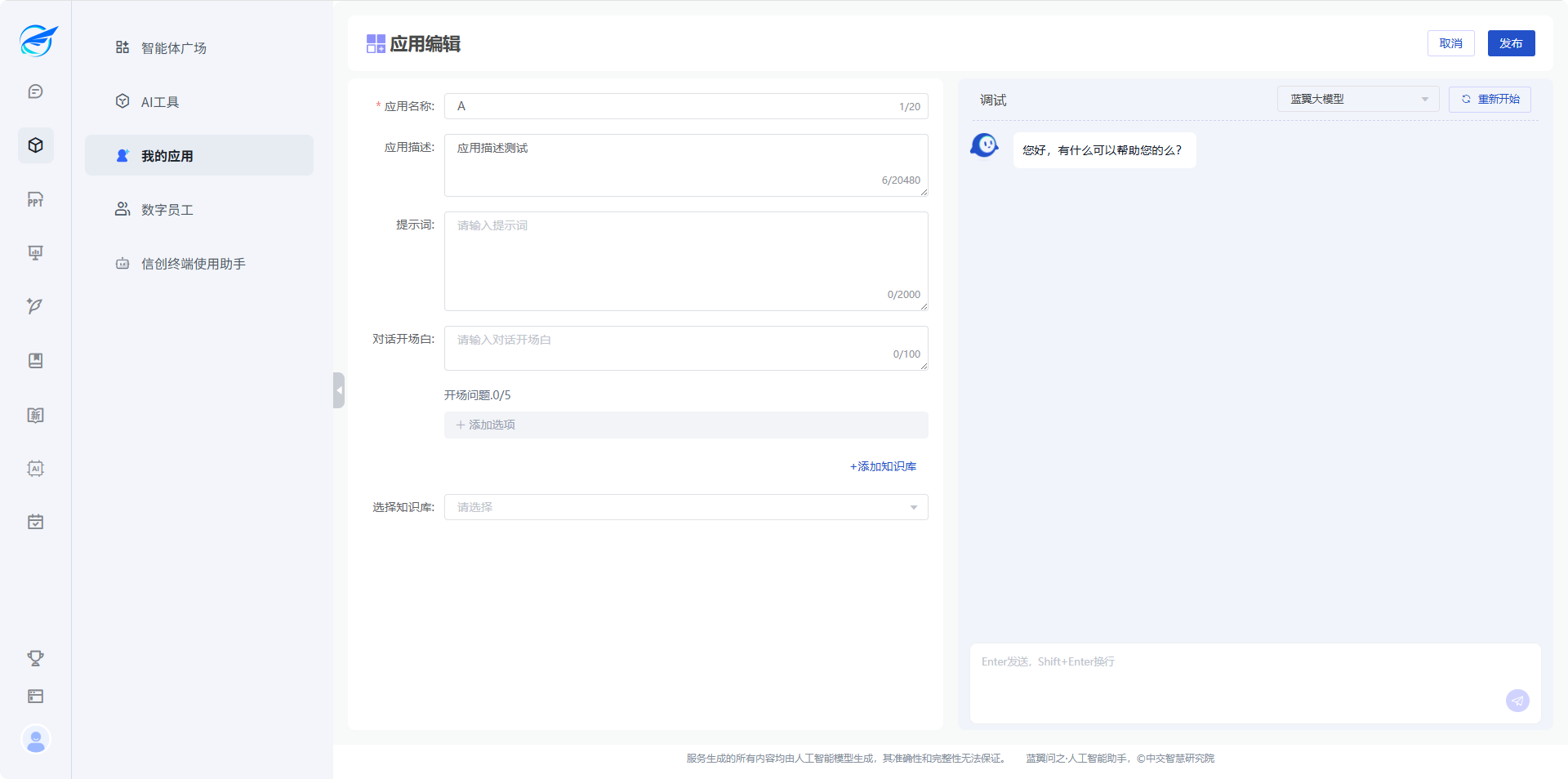Click the 添加选项 add option button
The width and height of the screenshot is (1568, 779).
click(686, 425)
